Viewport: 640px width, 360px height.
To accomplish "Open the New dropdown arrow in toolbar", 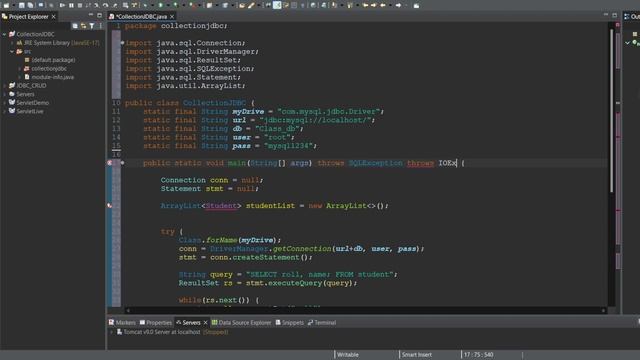I will [x=13, y=5].
